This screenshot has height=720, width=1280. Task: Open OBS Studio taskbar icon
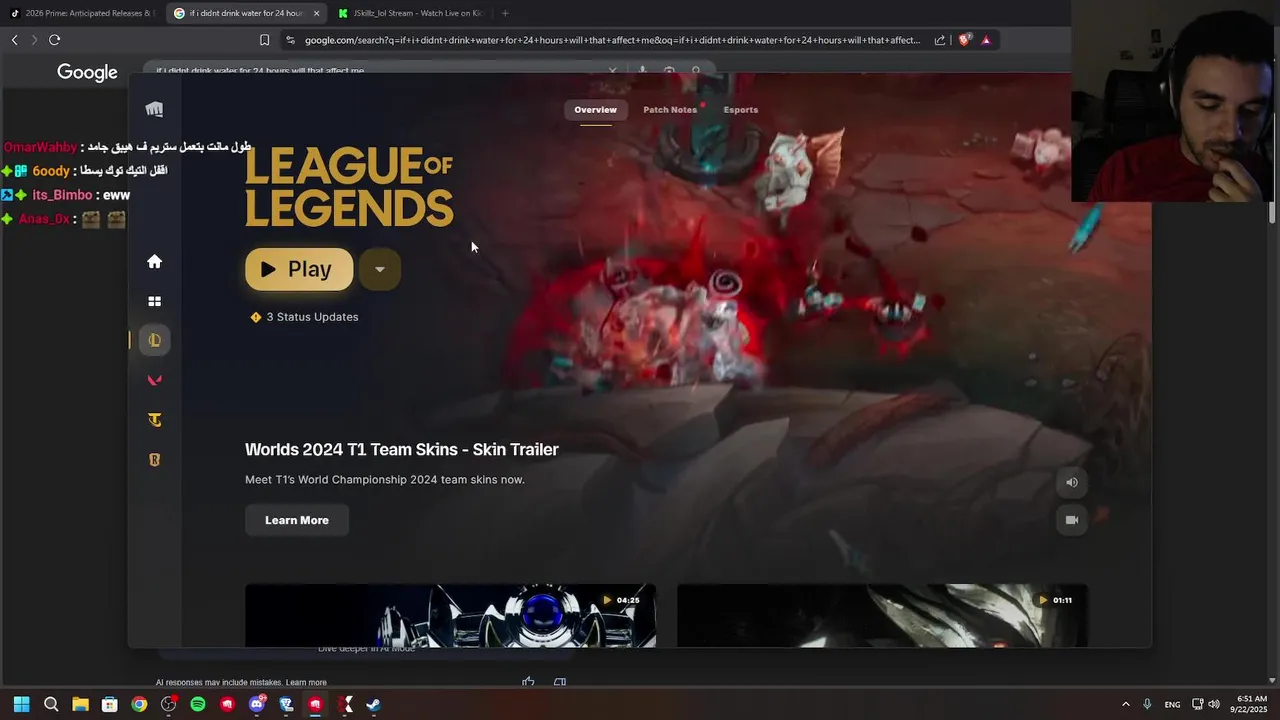[168, 704]
